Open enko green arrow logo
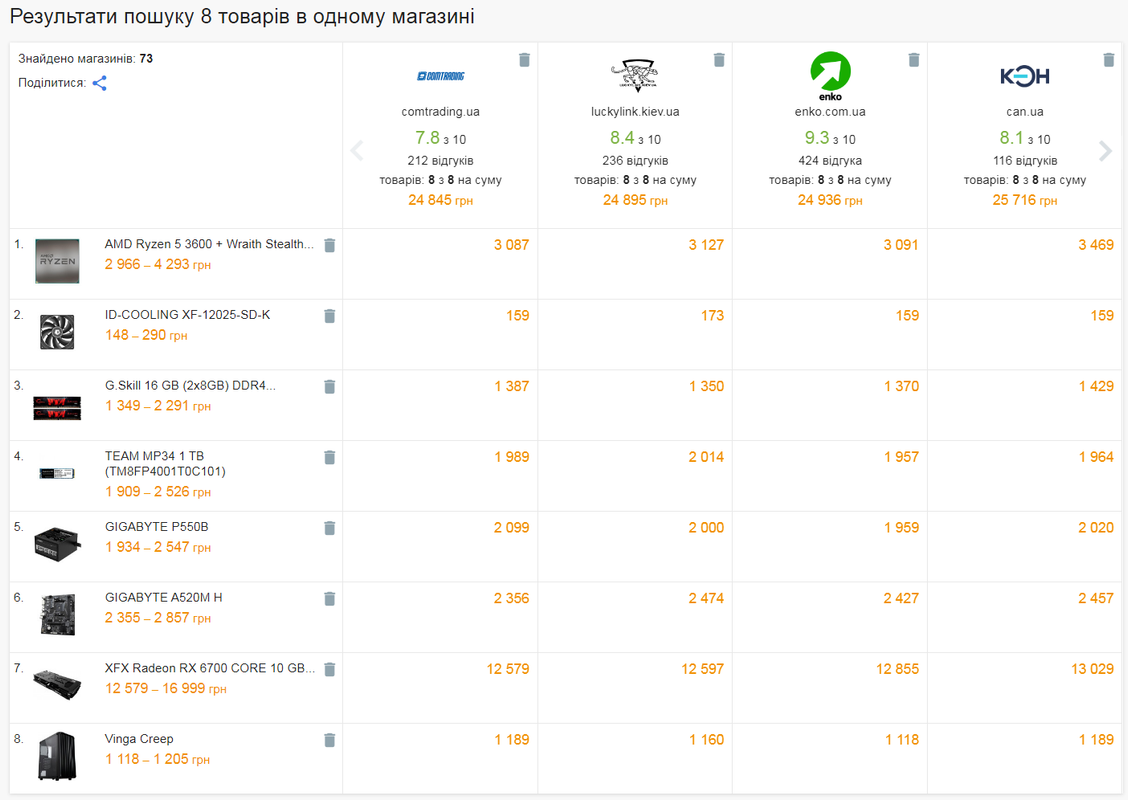Viewport: 1128px width, 800px height. coord(830,76)
